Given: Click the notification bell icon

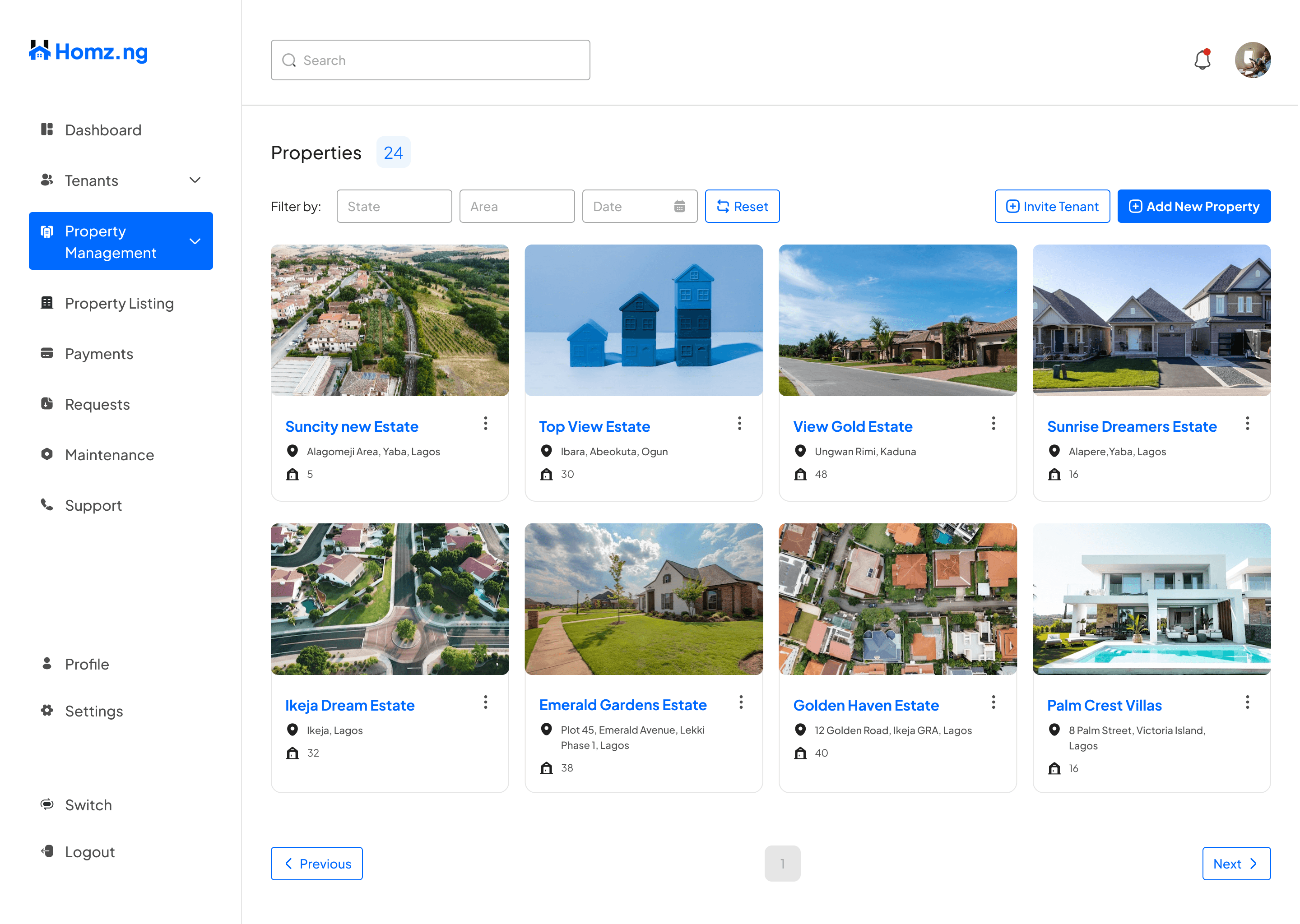Looking at the screenshot, I should pos(1202,60).
